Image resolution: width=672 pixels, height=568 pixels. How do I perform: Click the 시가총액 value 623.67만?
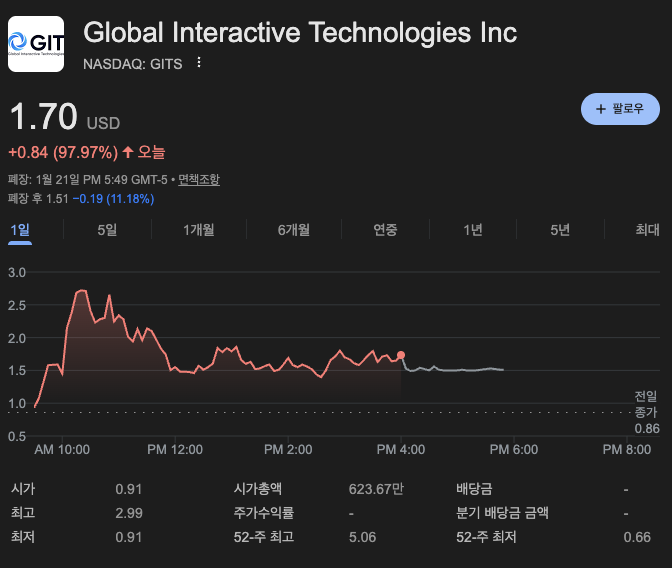coord(376,489)
